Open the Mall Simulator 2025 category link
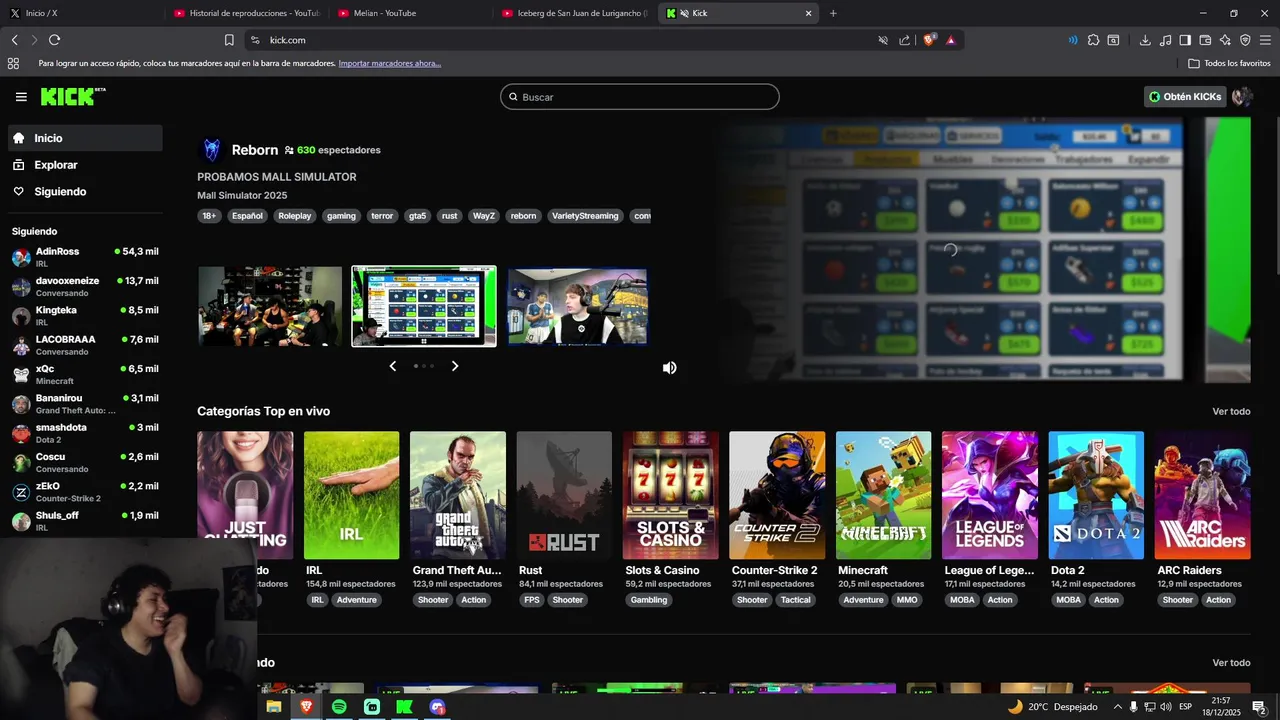 (242, 195)
